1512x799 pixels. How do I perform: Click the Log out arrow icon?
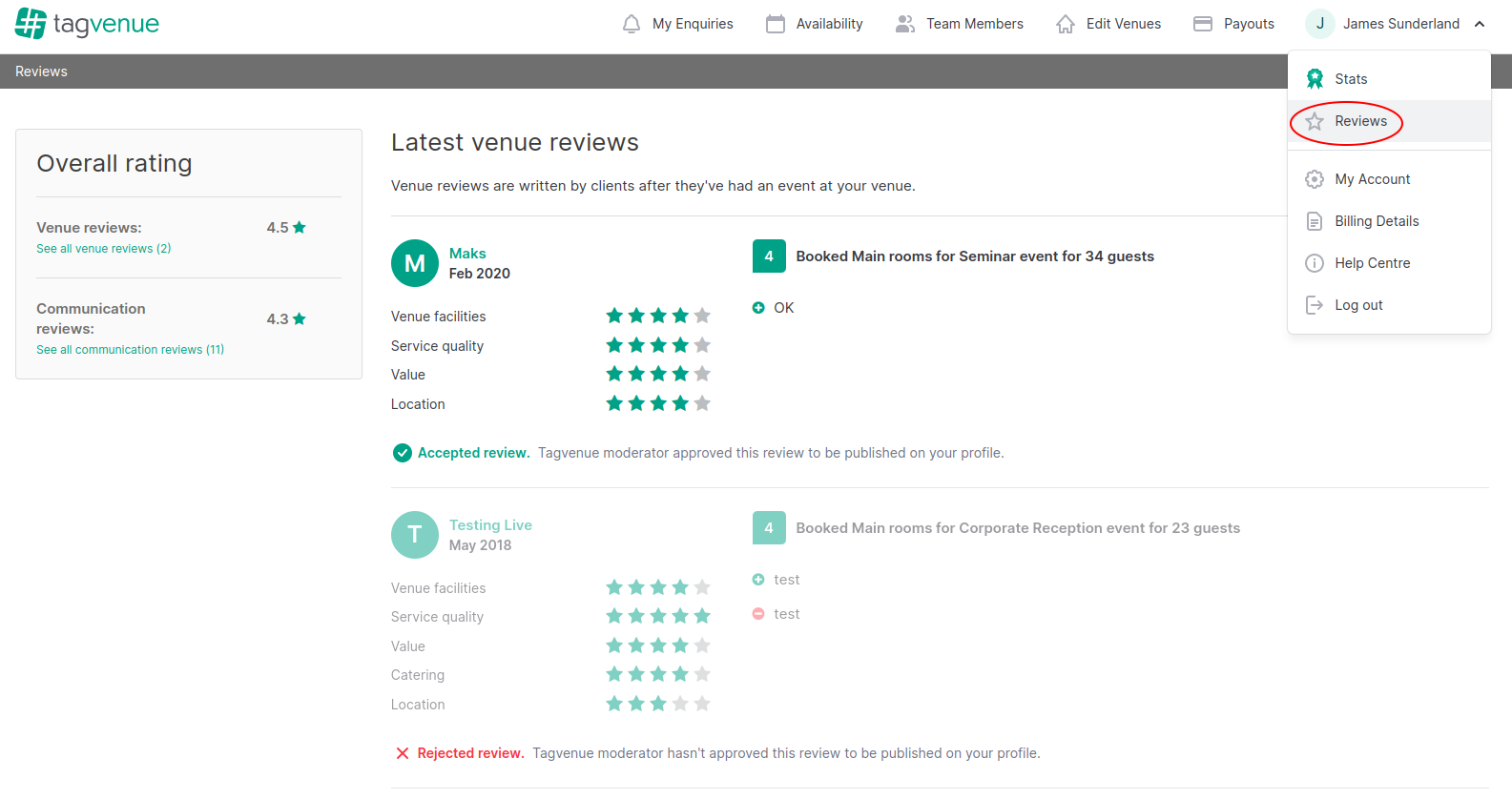(1315, 305)
